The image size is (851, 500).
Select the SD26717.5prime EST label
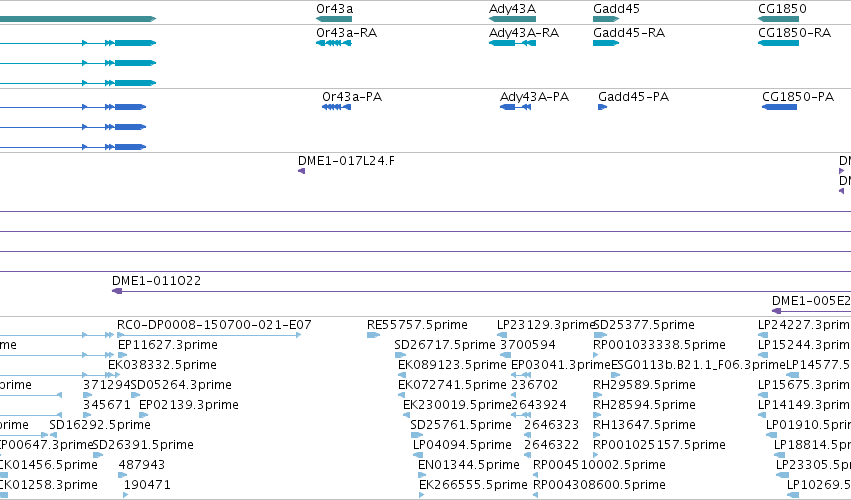tap(445, 345)
